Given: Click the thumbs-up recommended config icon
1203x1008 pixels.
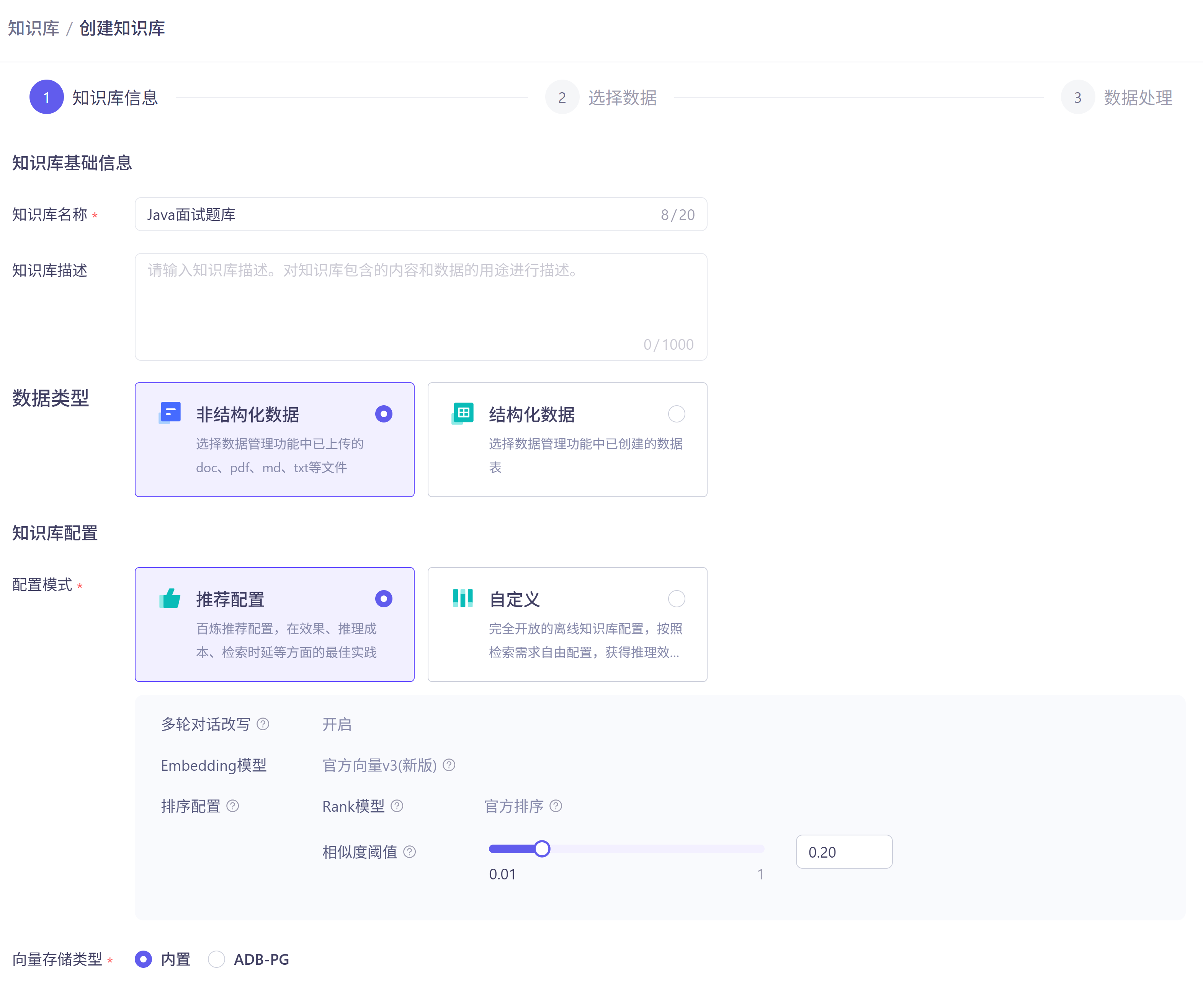Looking at the screenshot, I should [x=170, y=599].
